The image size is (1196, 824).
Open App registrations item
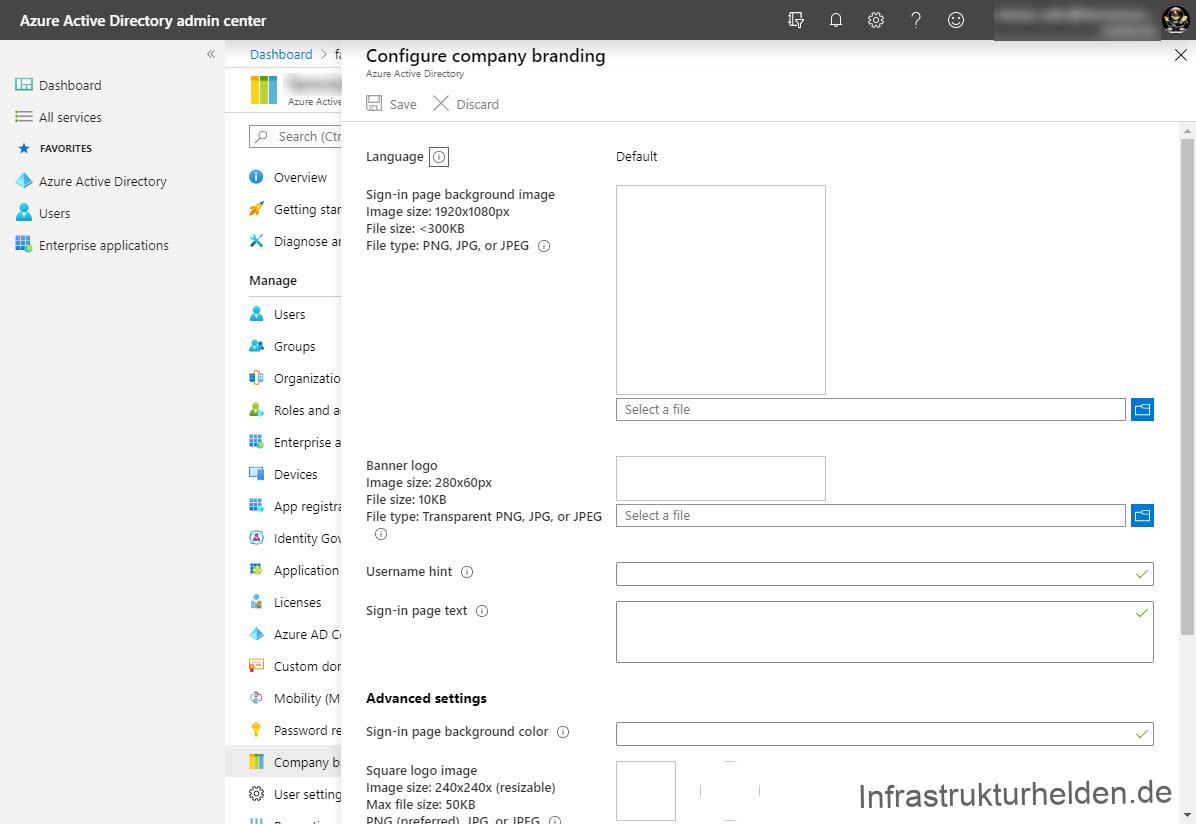point(294,507)
